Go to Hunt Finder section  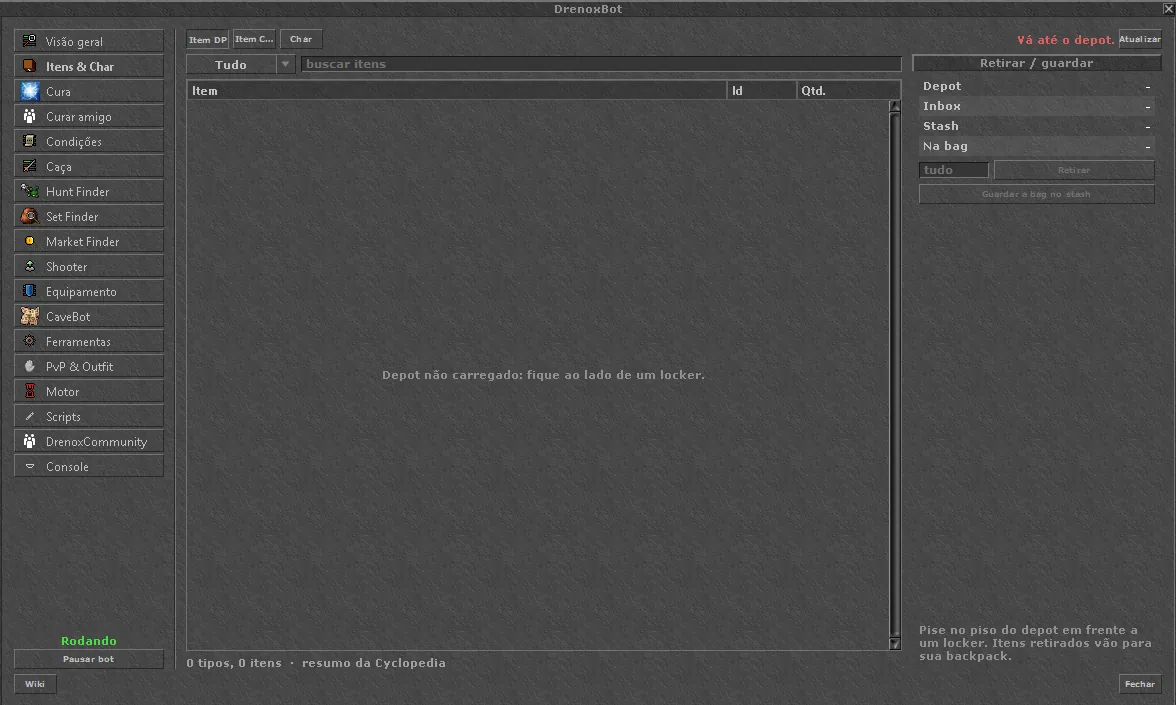tap(88, 191)
